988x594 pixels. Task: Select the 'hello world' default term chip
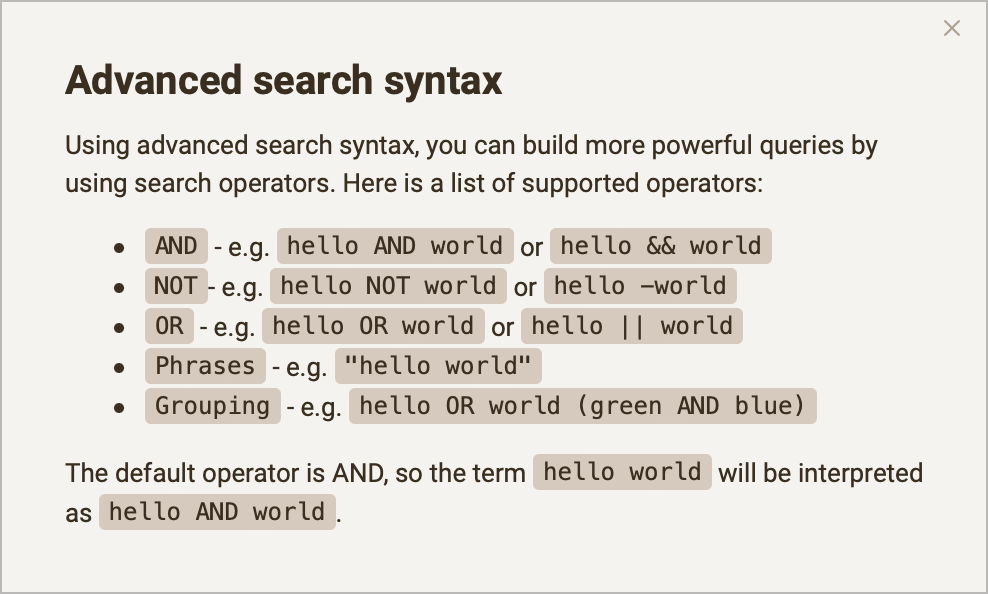pos(622,472)
